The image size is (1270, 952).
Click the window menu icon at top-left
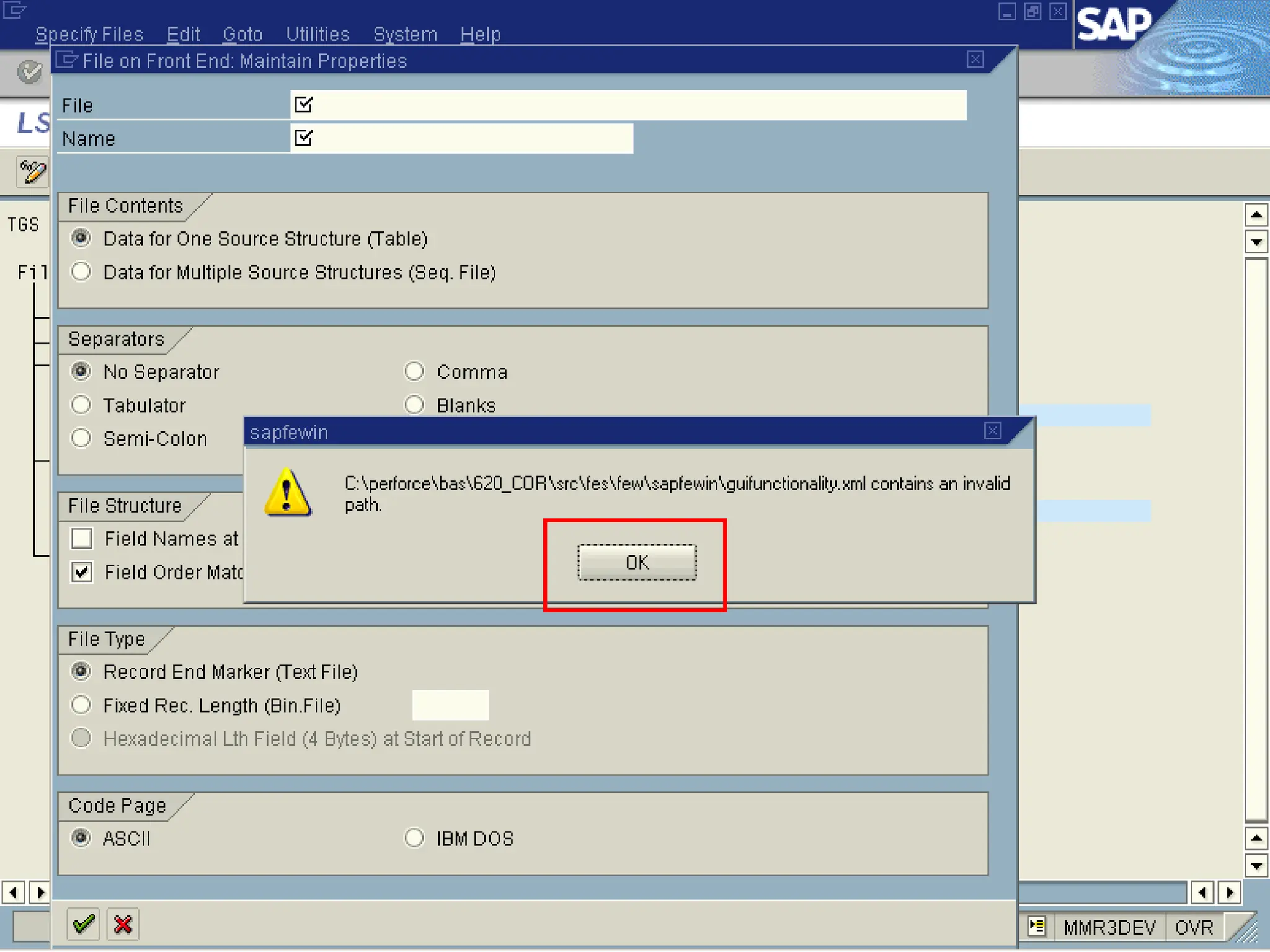coord(15,11)
